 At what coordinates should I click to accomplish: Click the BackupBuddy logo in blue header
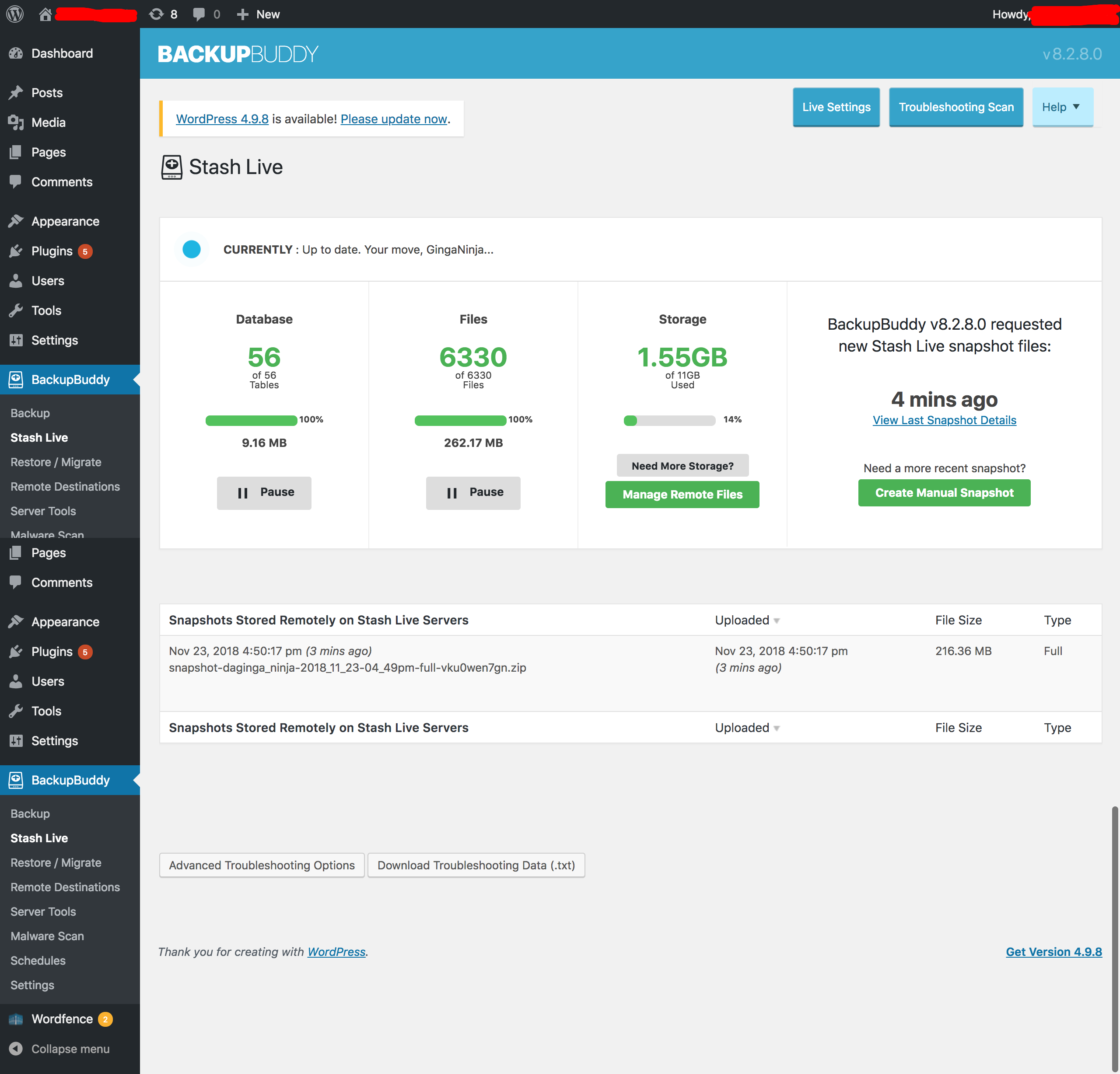click(x=238, y=54)
